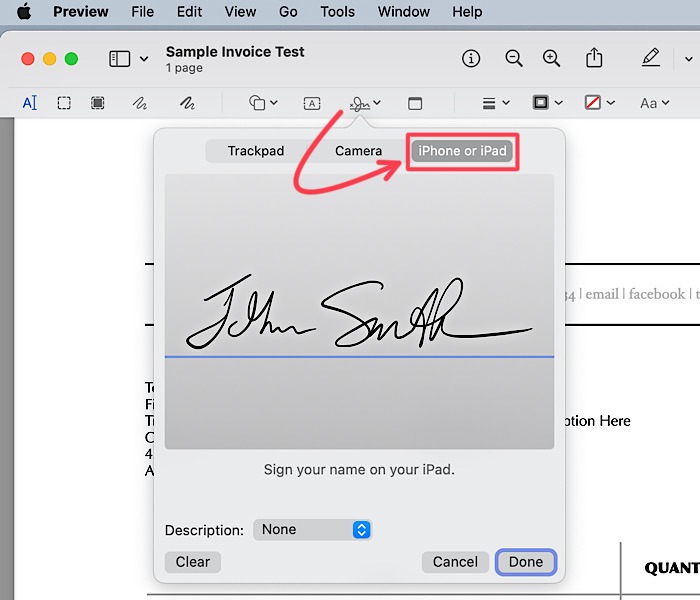700x600 pixels.
Task: Click the green full-screen window button
Action: pos(71,58)
